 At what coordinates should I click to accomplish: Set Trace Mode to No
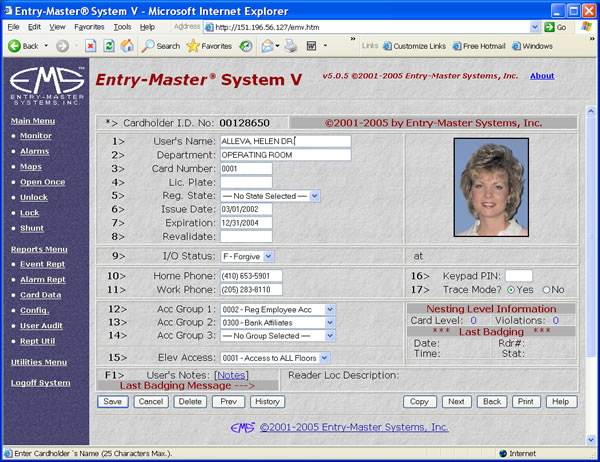(546, 290)
